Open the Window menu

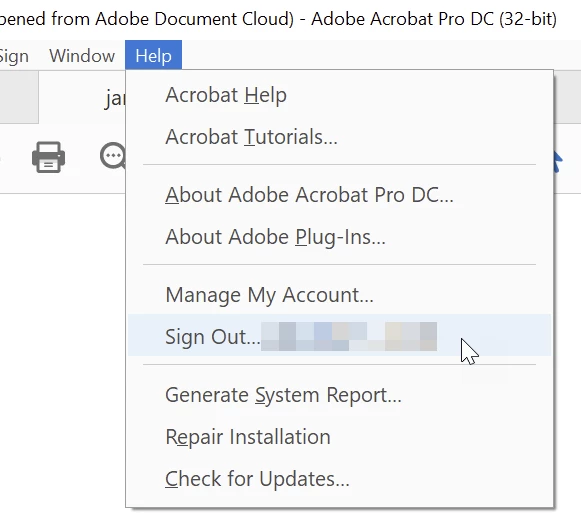click(82, 56)
